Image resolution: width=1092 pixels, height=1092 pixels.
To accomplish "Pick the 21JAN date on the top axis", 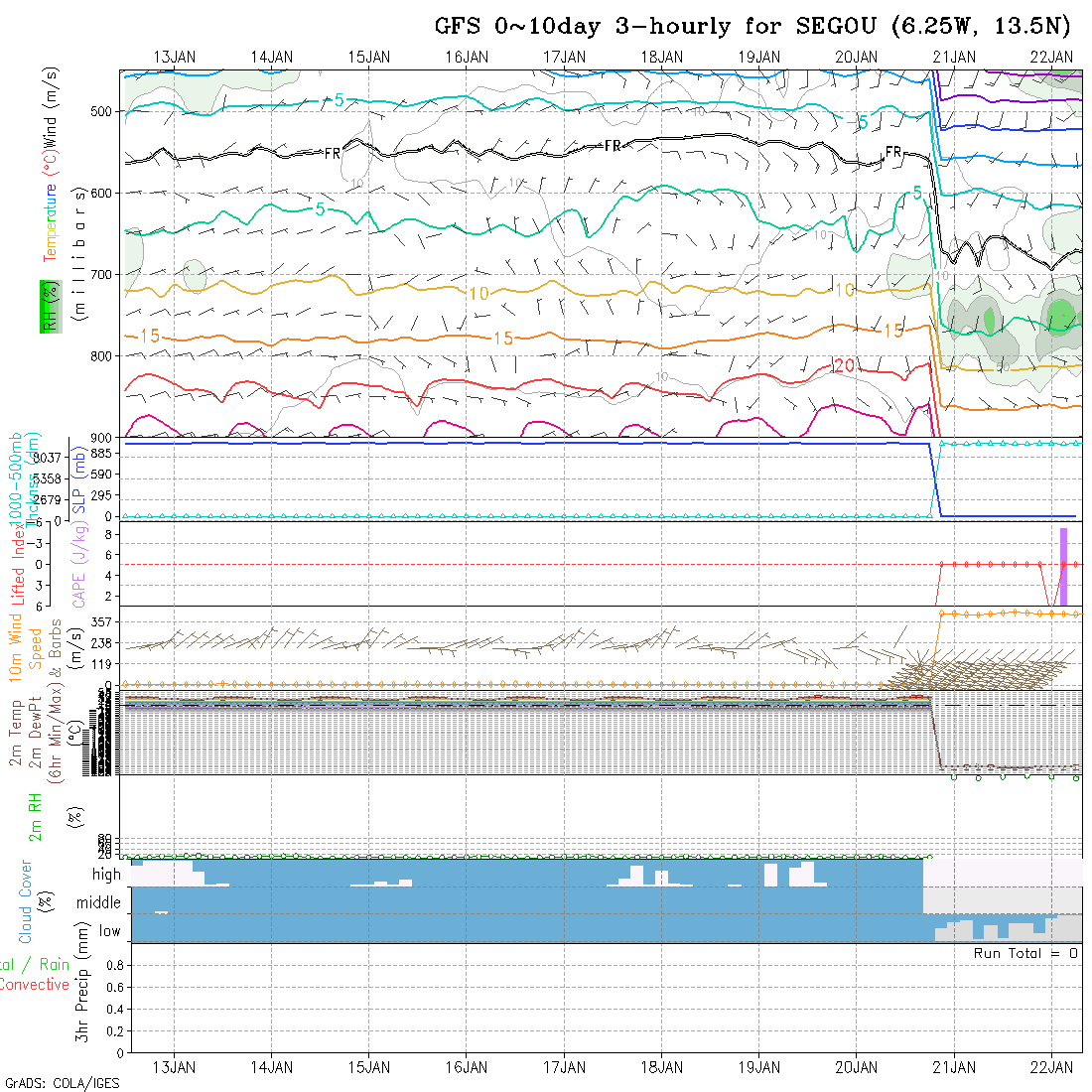I will coord(953,58).
